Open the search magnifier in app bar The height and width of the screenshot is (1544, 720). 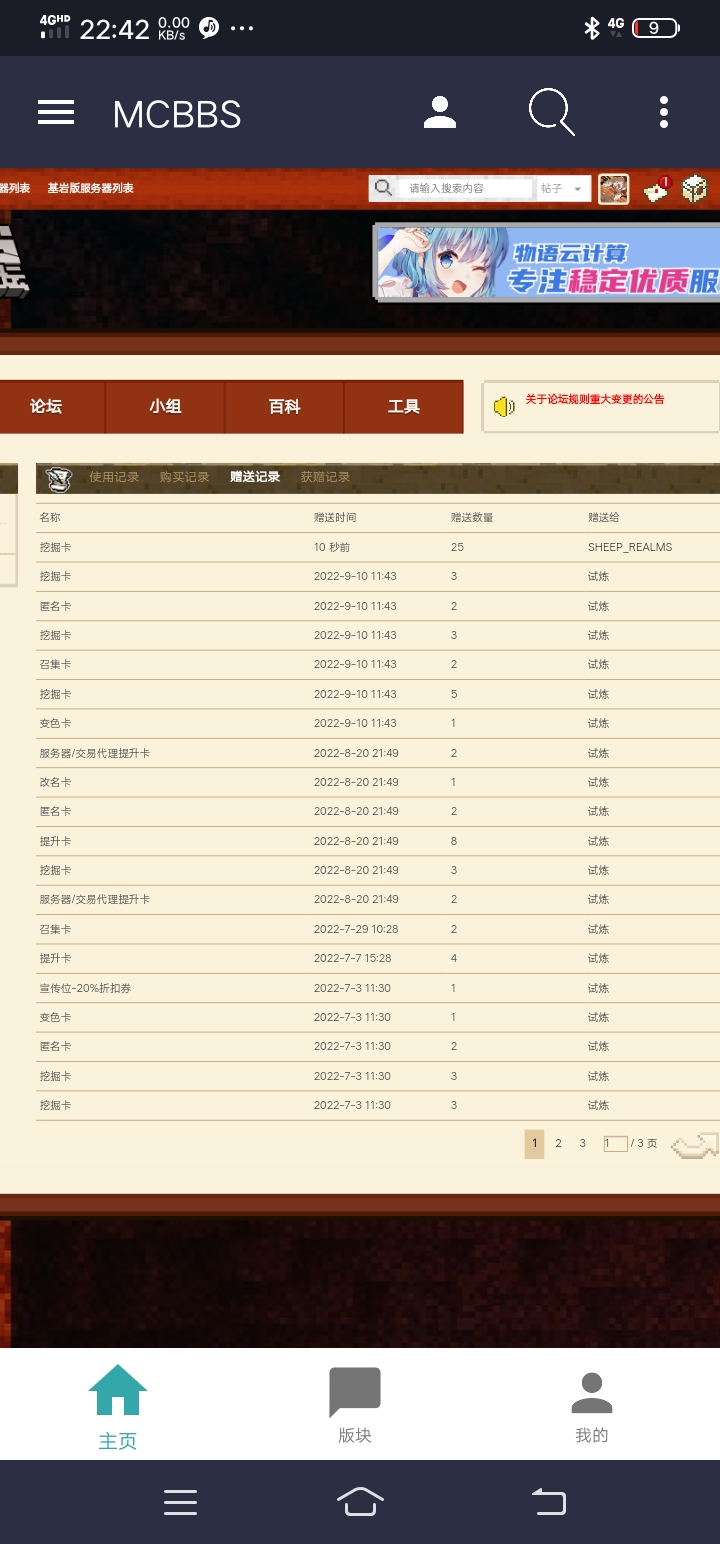[552, 112]
